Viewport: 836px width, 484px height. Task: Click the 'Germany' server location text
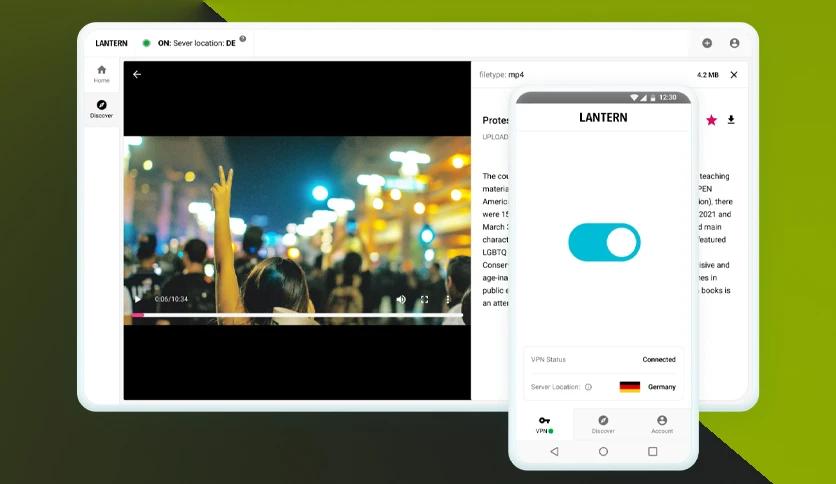[x=662, y=387]
